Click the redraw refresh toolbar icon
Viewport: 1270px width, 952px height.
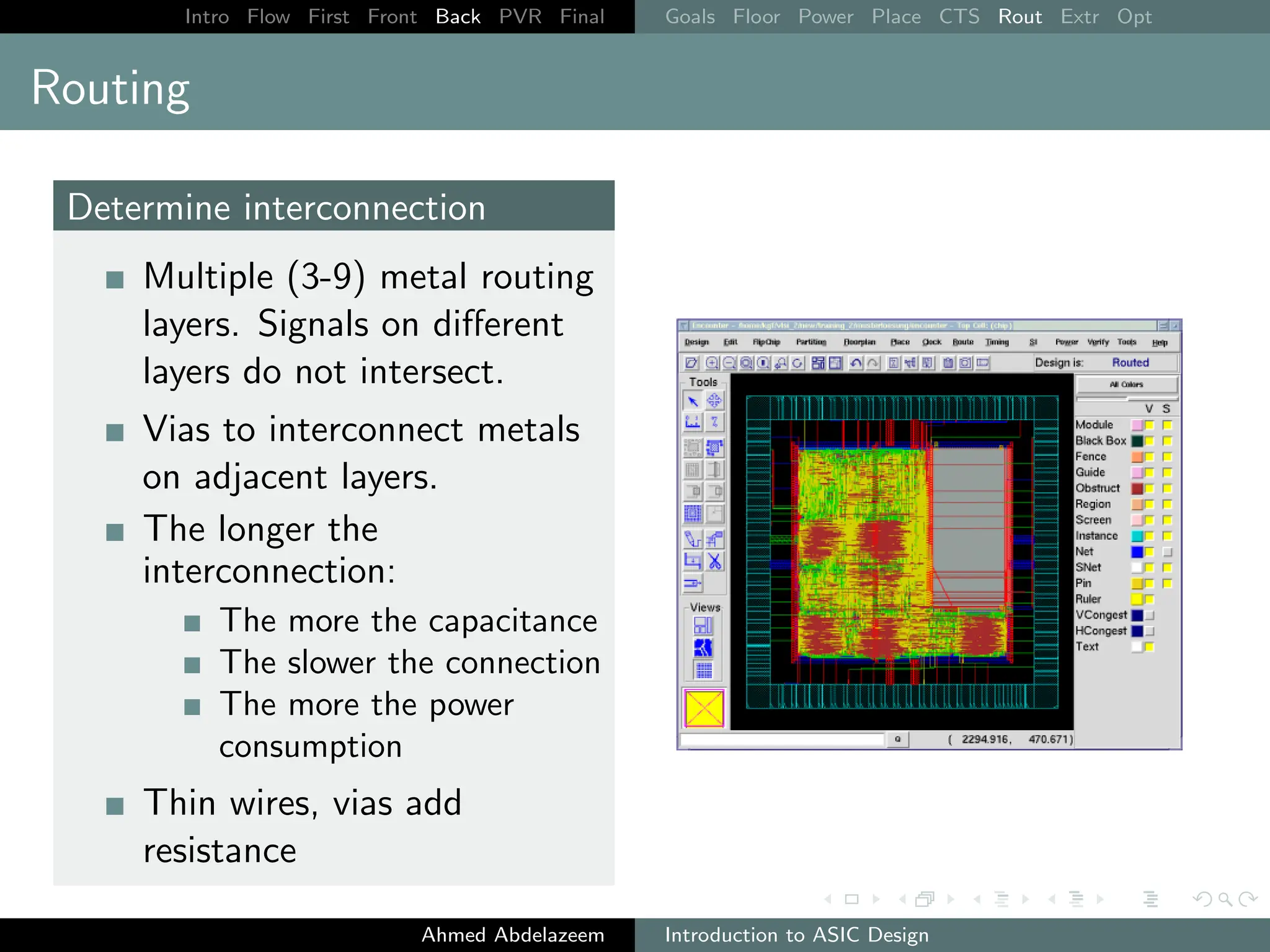[797, 363]
